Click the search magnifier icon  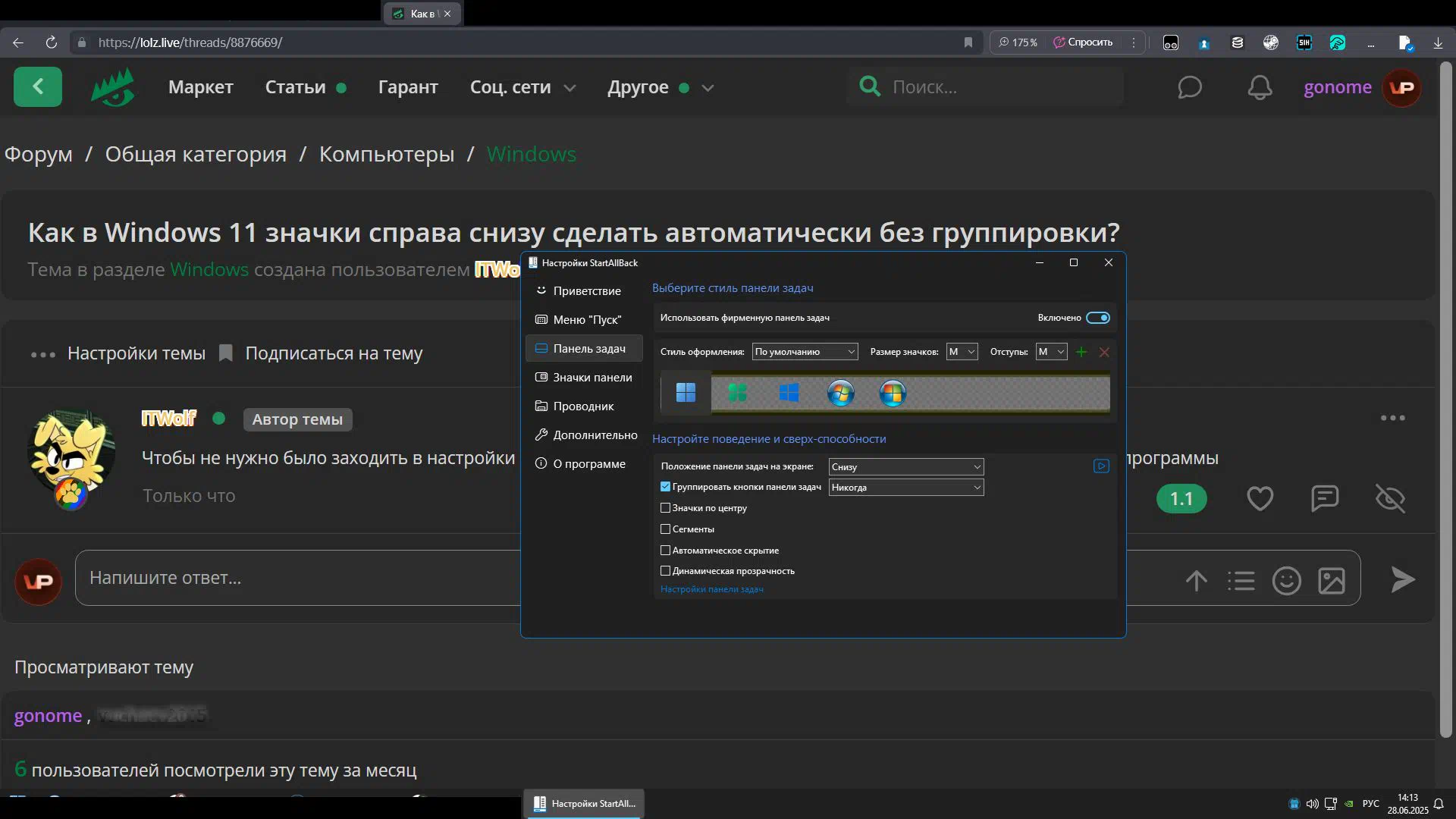pos(870,86)
